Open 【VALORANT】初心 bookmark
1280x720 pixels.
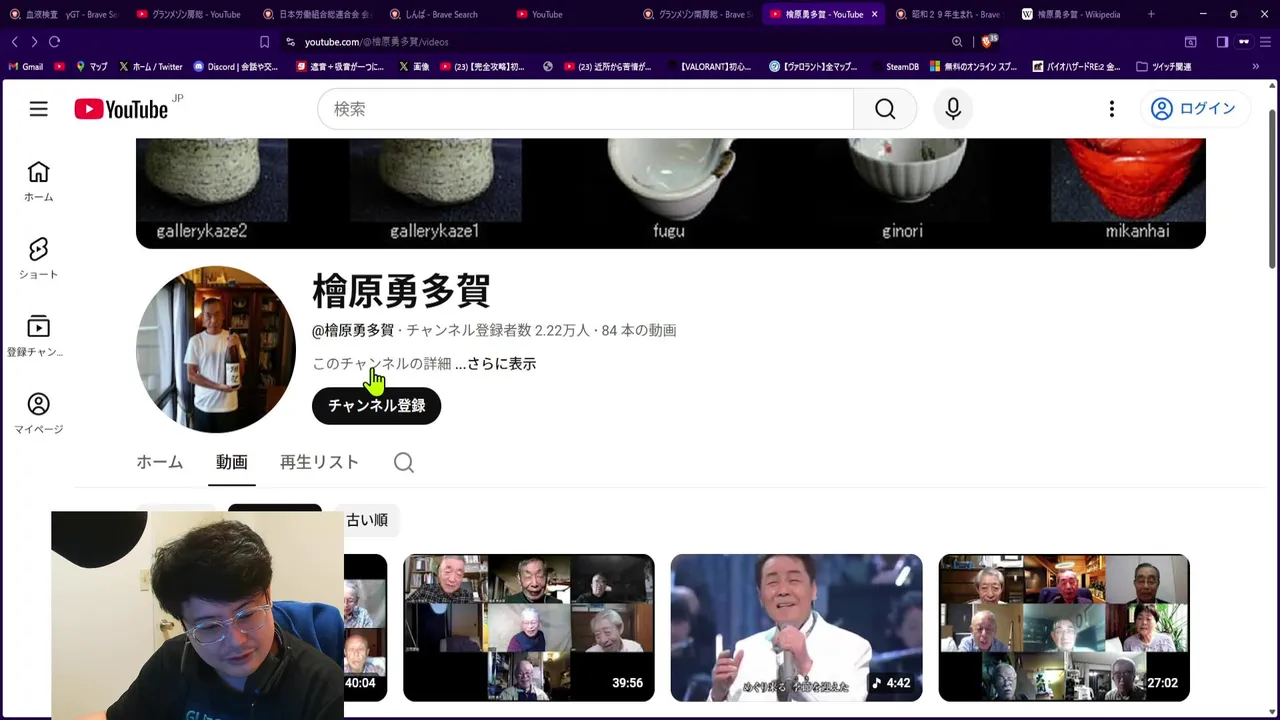click(709, 67)
